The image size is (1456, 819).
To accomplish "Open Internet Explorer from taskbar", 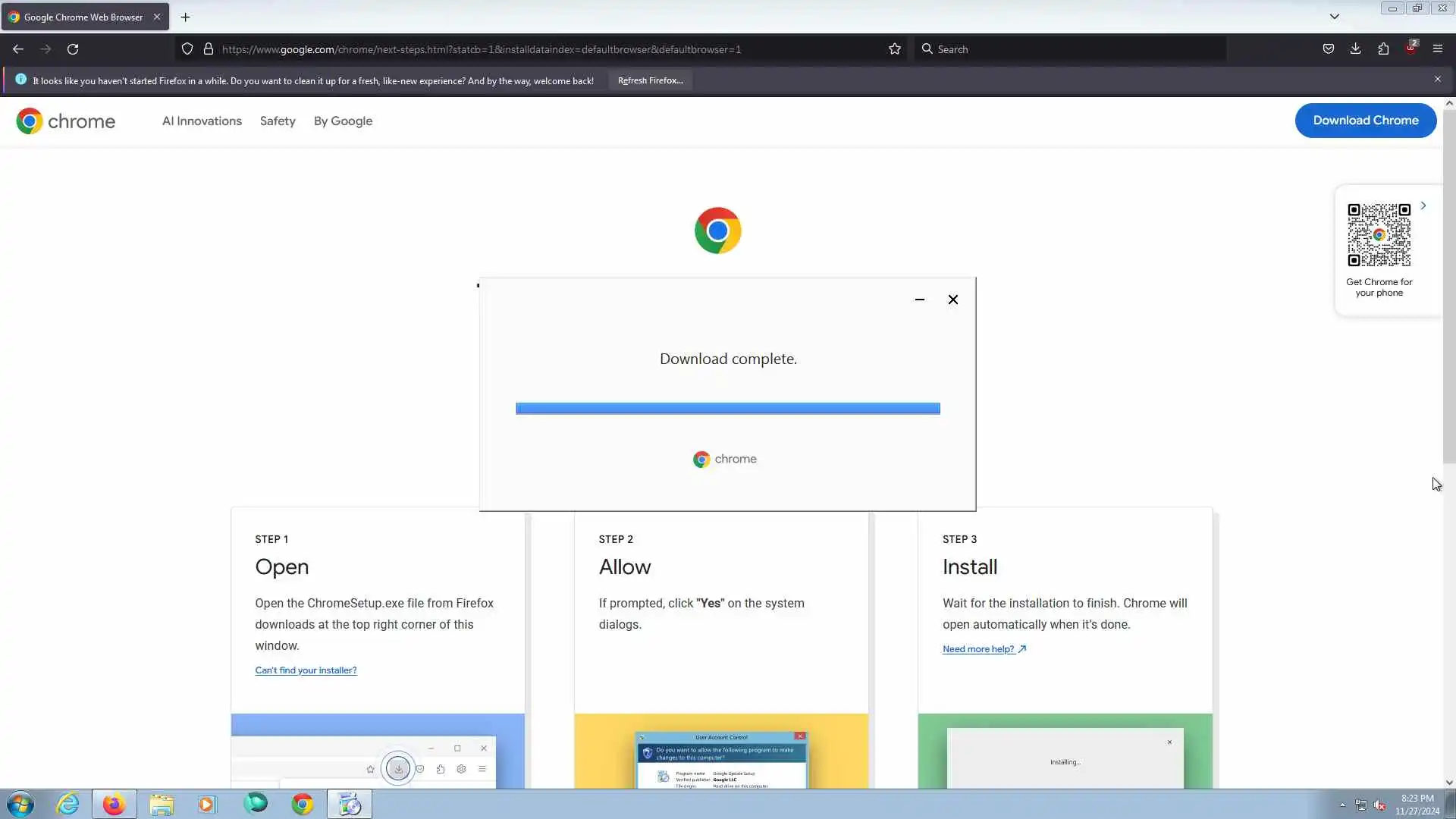I will tap(68, 804).
